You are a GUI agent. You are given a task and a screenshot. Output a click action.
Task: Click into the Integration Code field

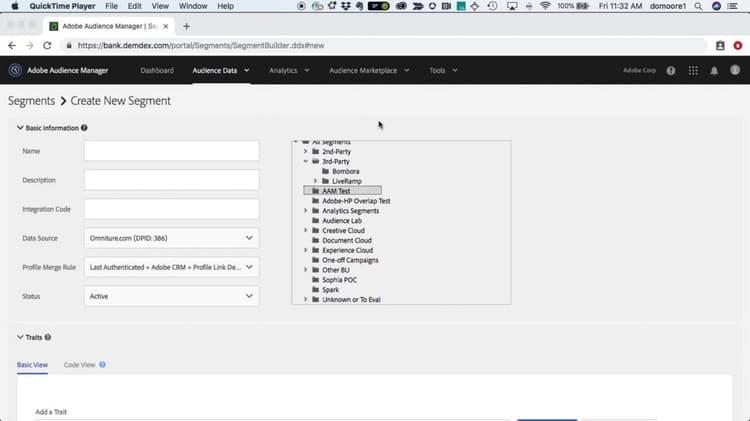(x=172, y=209)
